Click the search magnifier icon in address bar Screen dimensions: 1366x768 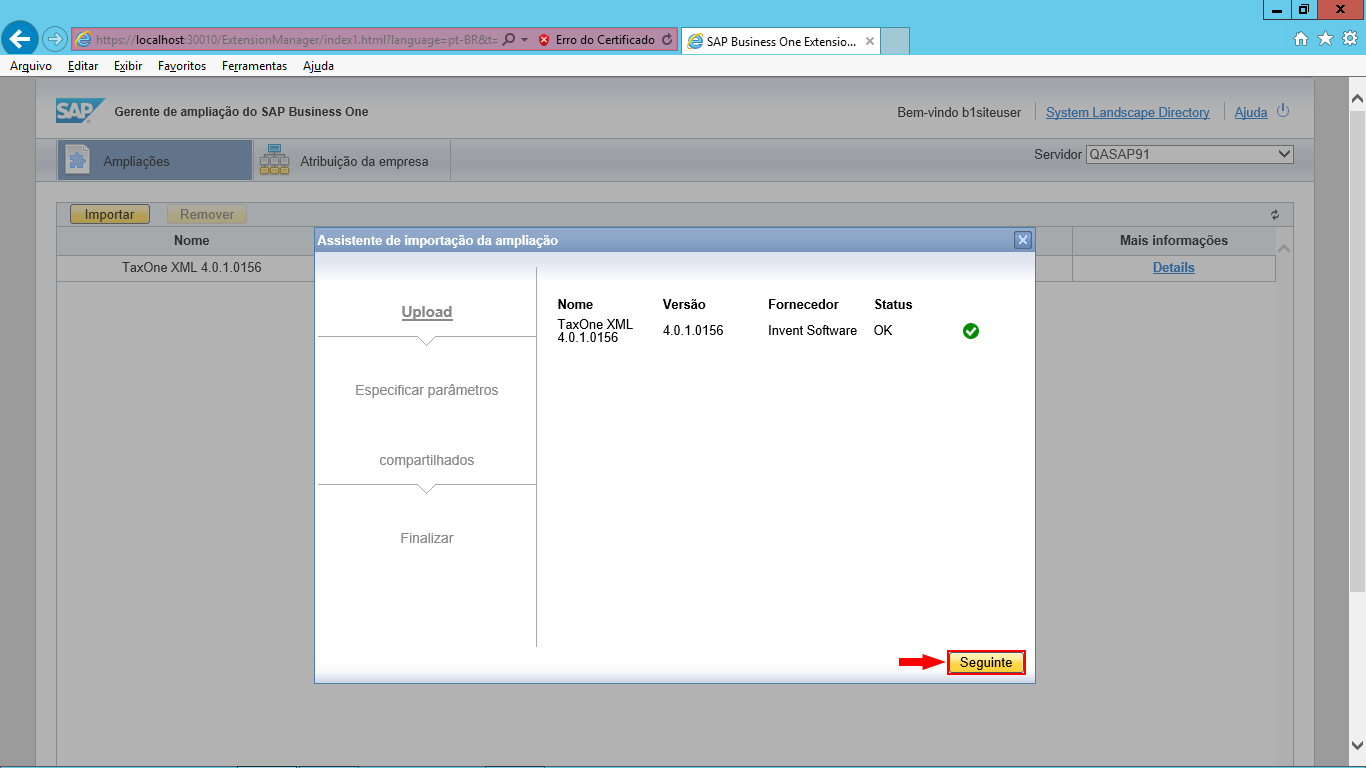point(508,40)
